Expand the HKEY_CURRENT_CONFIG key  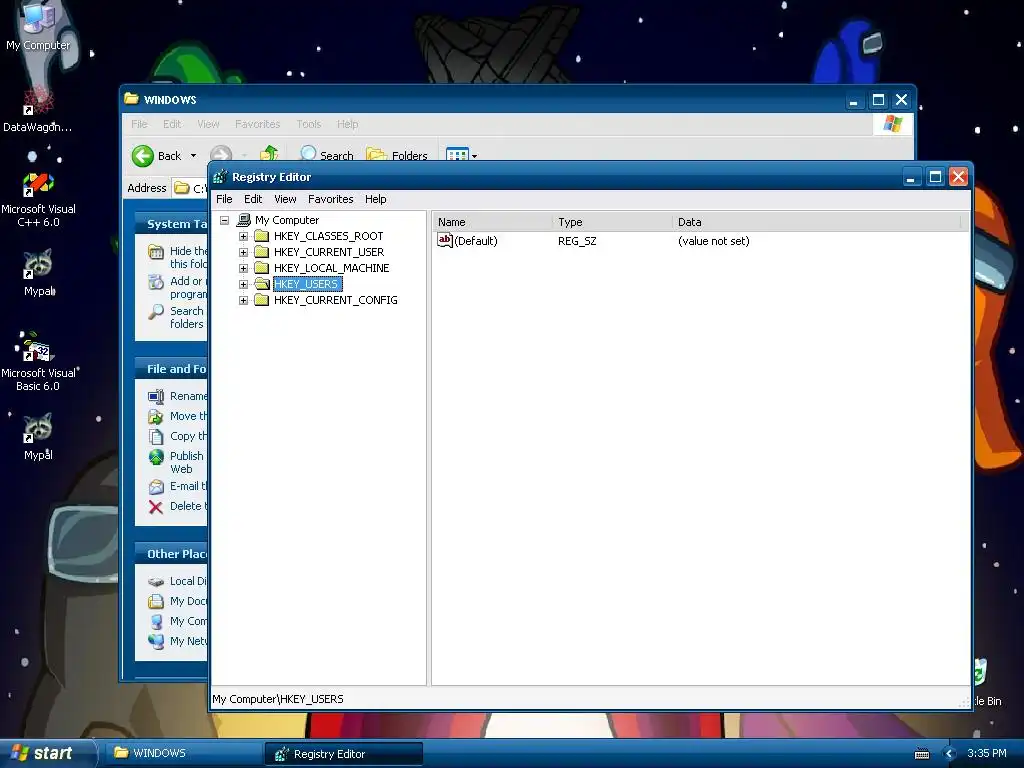point(244,300)
